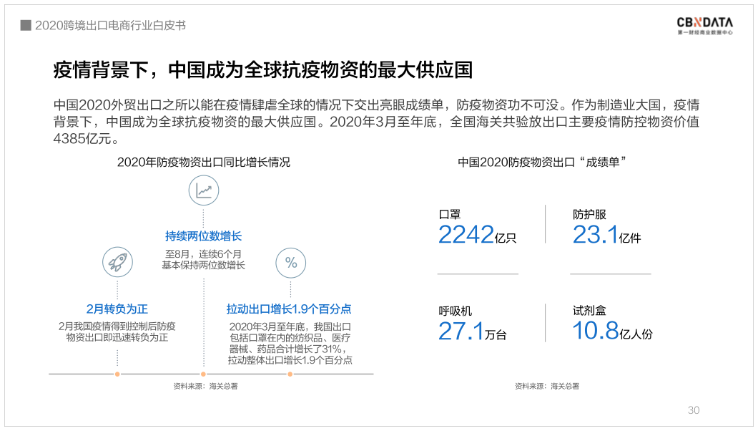Select the rightmost orange timeline dot
The image size is (756, 434).
click(291, 374)
